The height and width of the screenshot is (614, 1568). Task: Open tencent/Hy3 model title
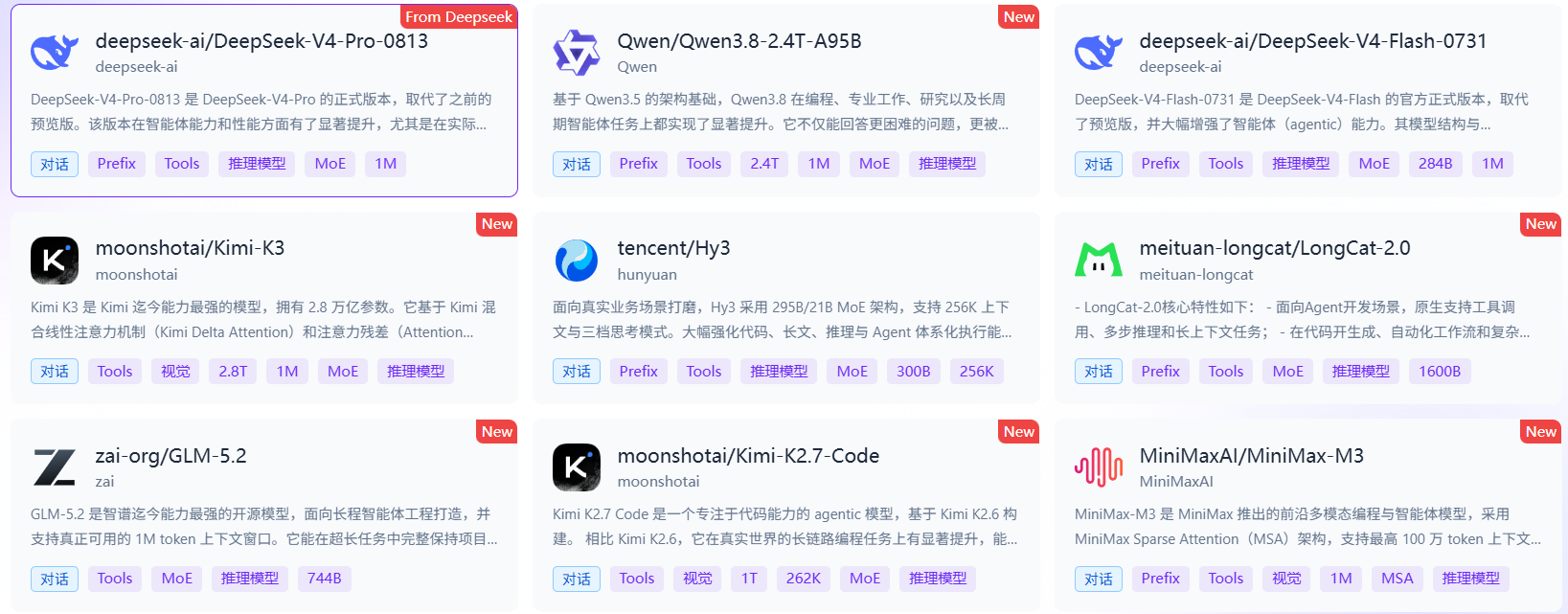(x=673, y=248)
